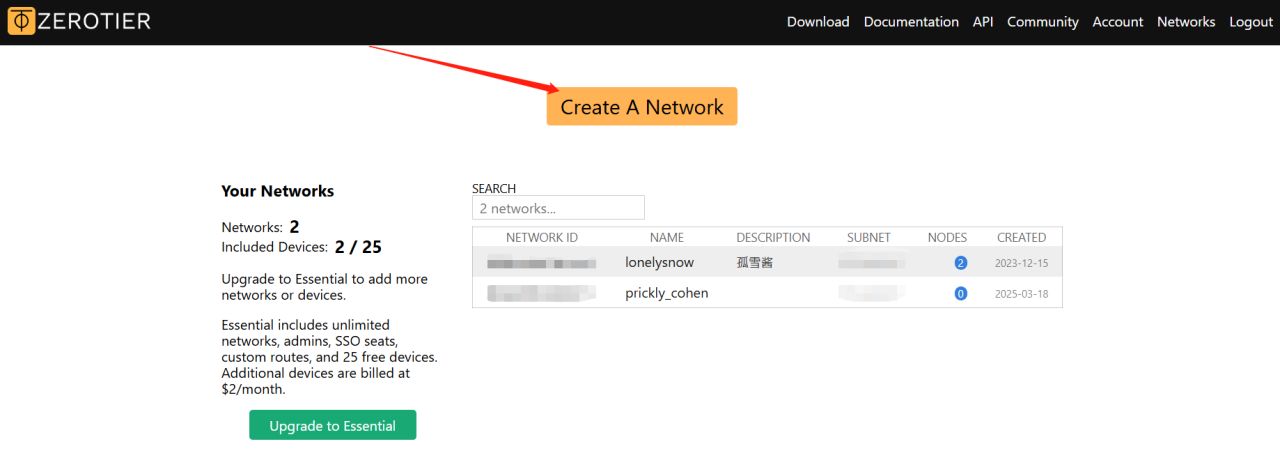
Task: Click the node count badge showing 2
Action: tap(961, 263)
